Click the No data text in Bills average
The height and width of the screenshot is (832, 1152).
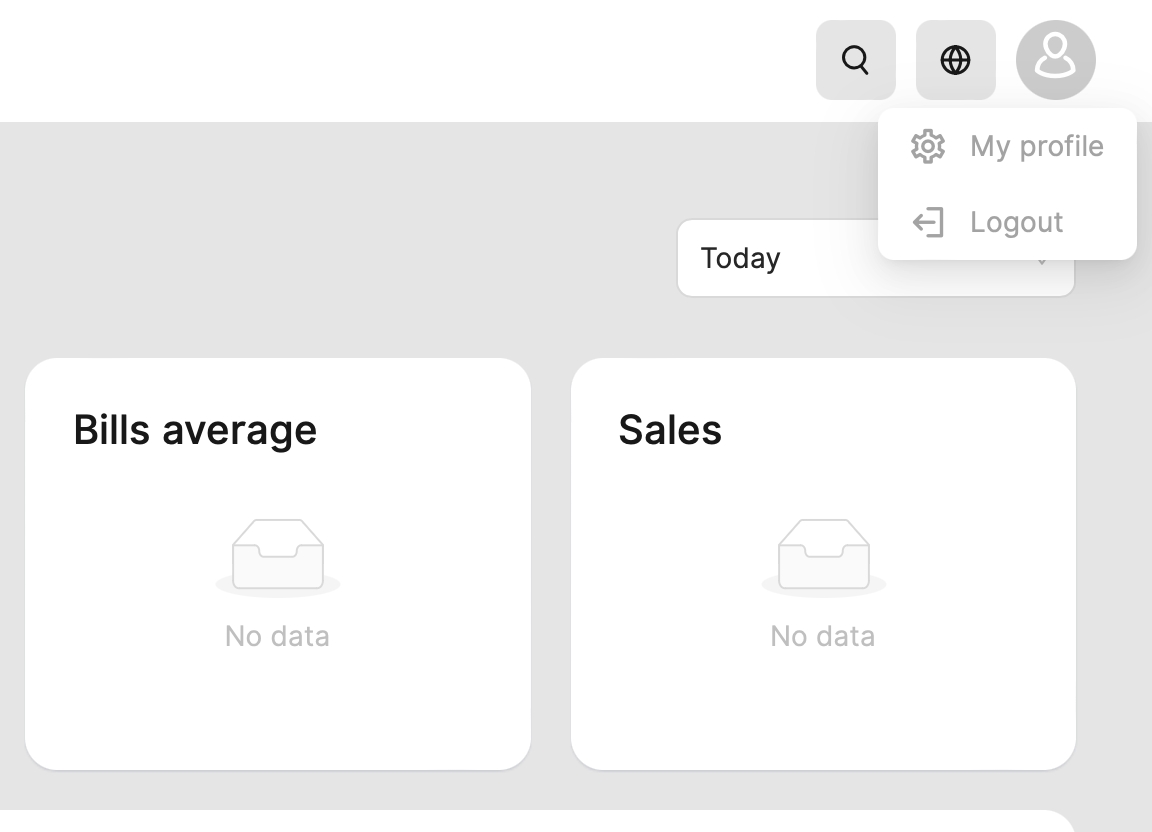(278, 636)
